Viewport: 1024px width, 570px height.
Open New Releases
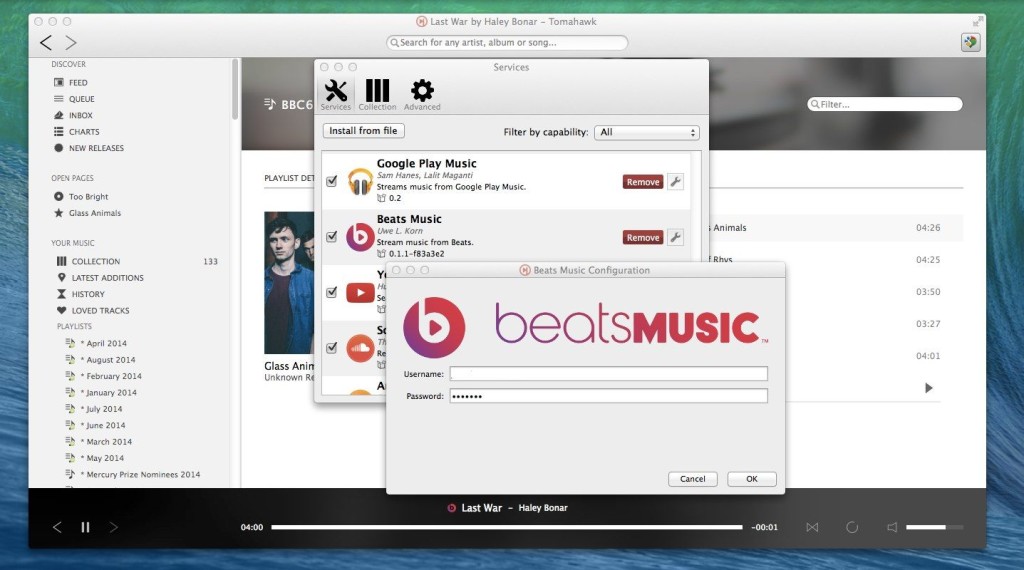[x=96, y=148]
